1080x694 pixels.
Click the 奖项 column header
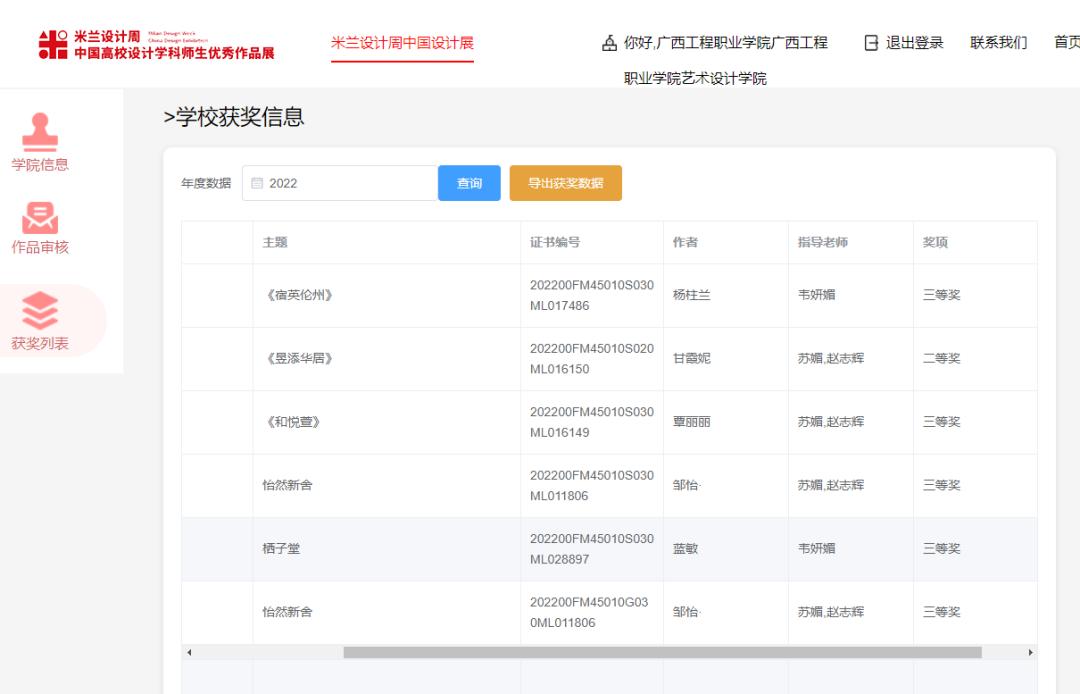936,243
